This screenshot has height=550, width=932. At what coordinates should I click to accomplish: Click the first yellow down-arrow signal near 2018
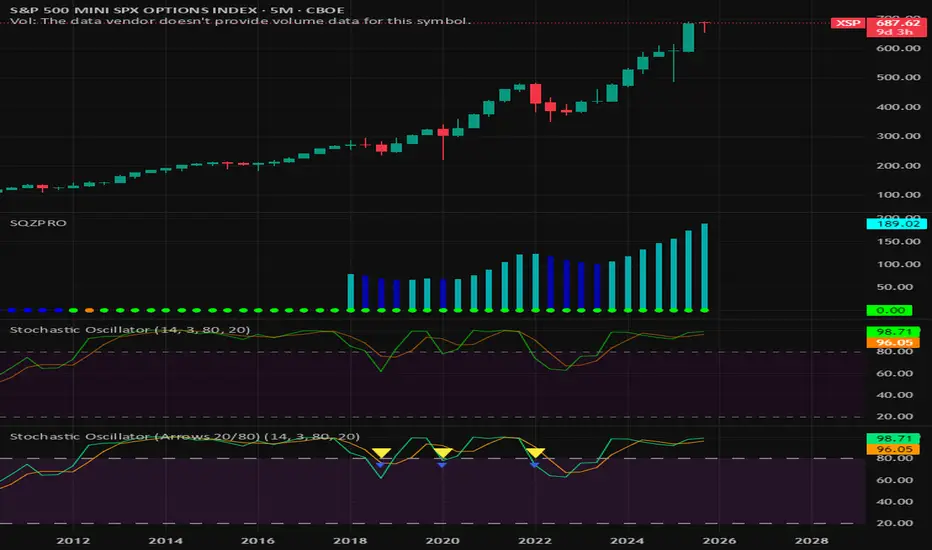pos(381,453)
